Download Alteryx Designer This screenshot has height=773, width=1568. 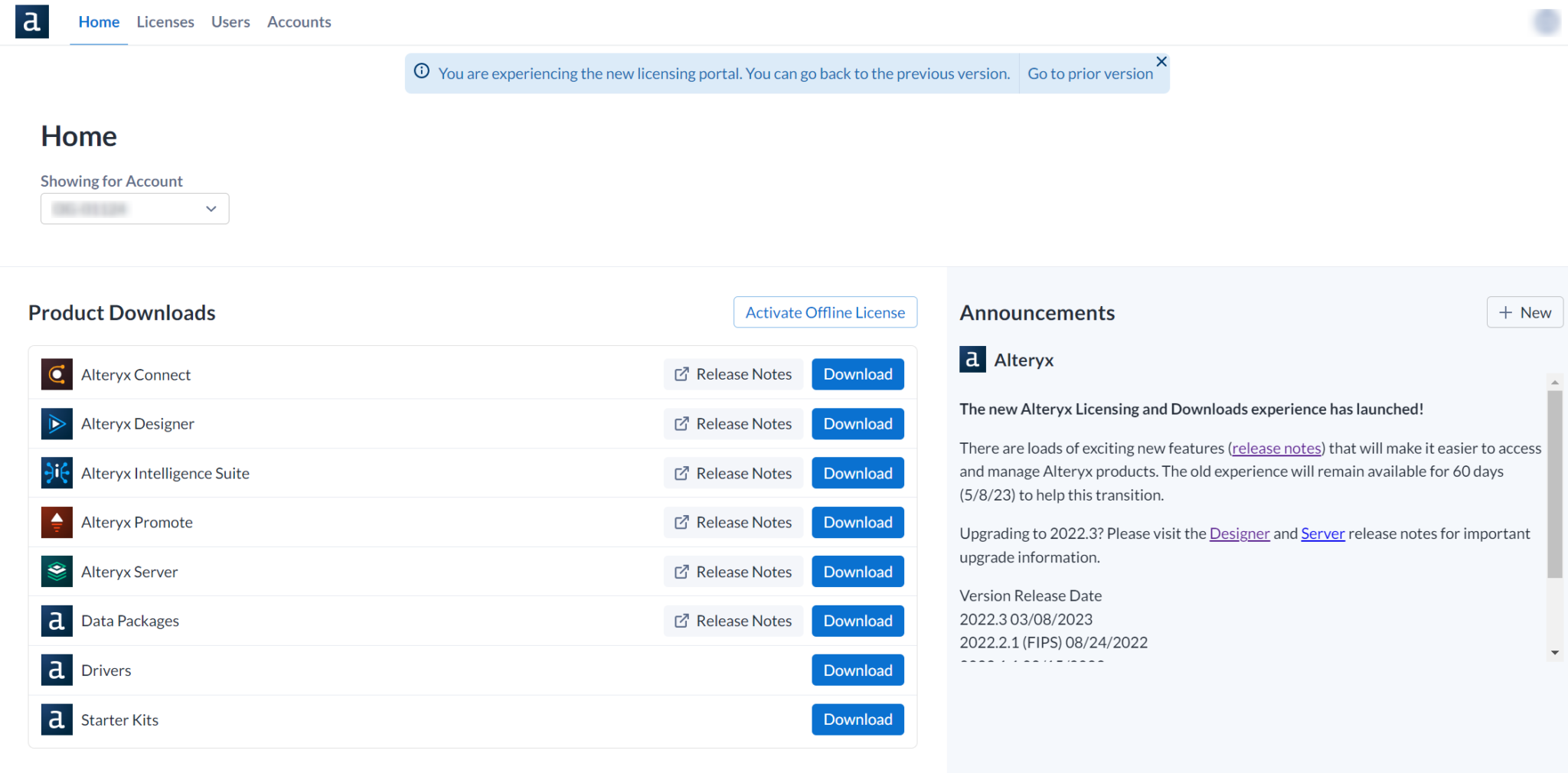857,424
